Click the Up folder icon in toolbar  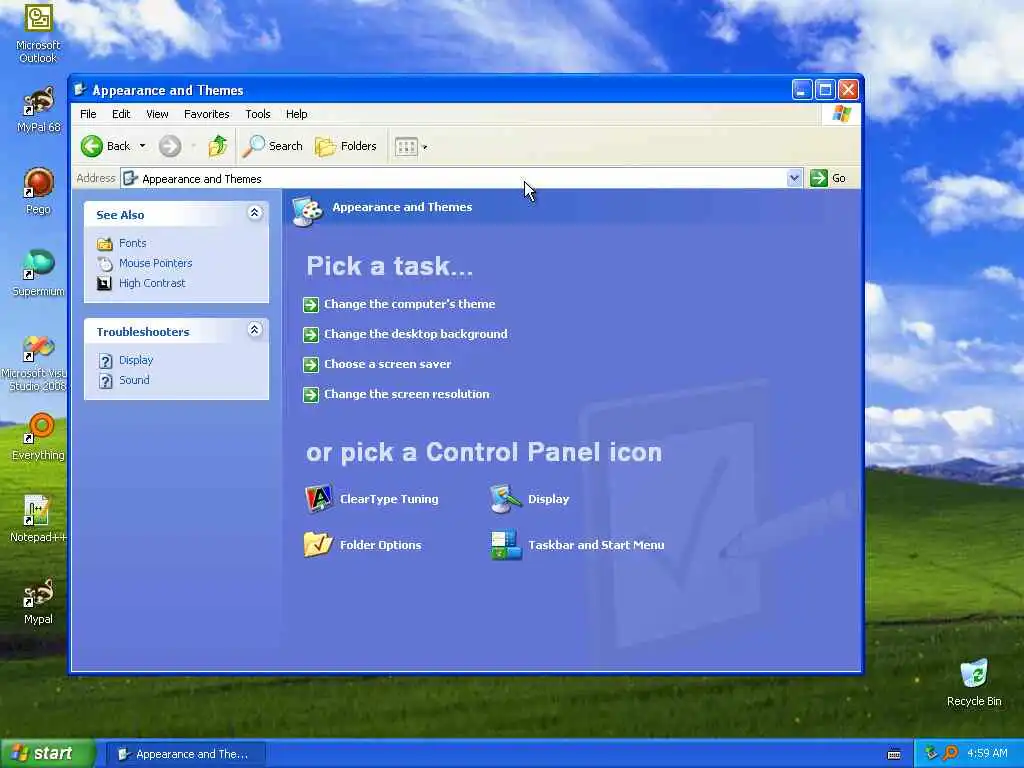click(x=217, y=146)
